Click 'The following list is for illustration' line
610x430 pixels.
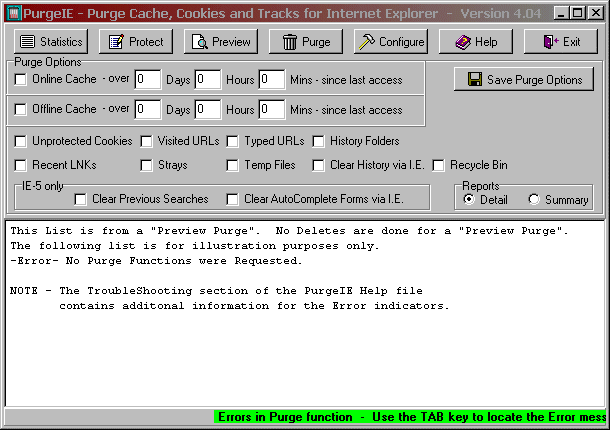pos(195,246)
